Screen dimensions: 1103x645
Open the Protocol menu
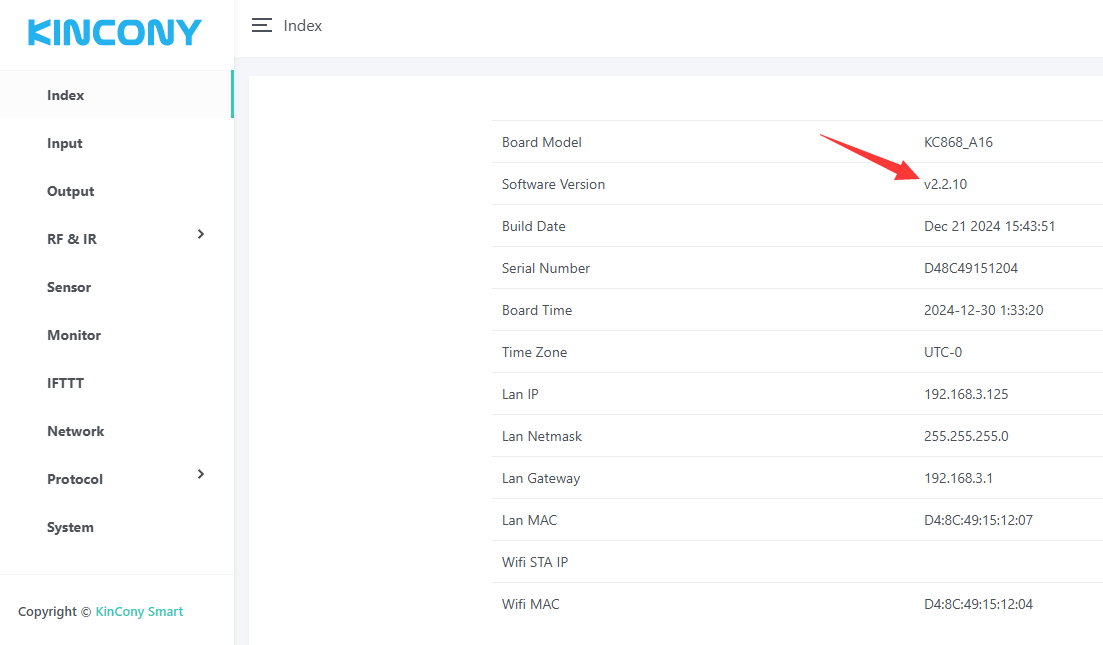coord(75,479)
